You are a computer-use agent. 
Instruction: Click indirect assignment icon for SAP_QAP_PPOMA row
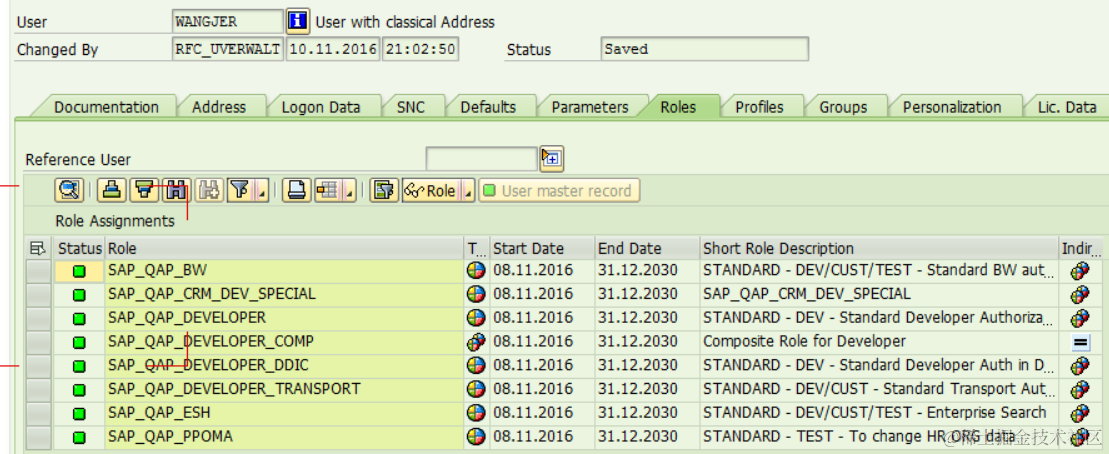click(1080, 436)
